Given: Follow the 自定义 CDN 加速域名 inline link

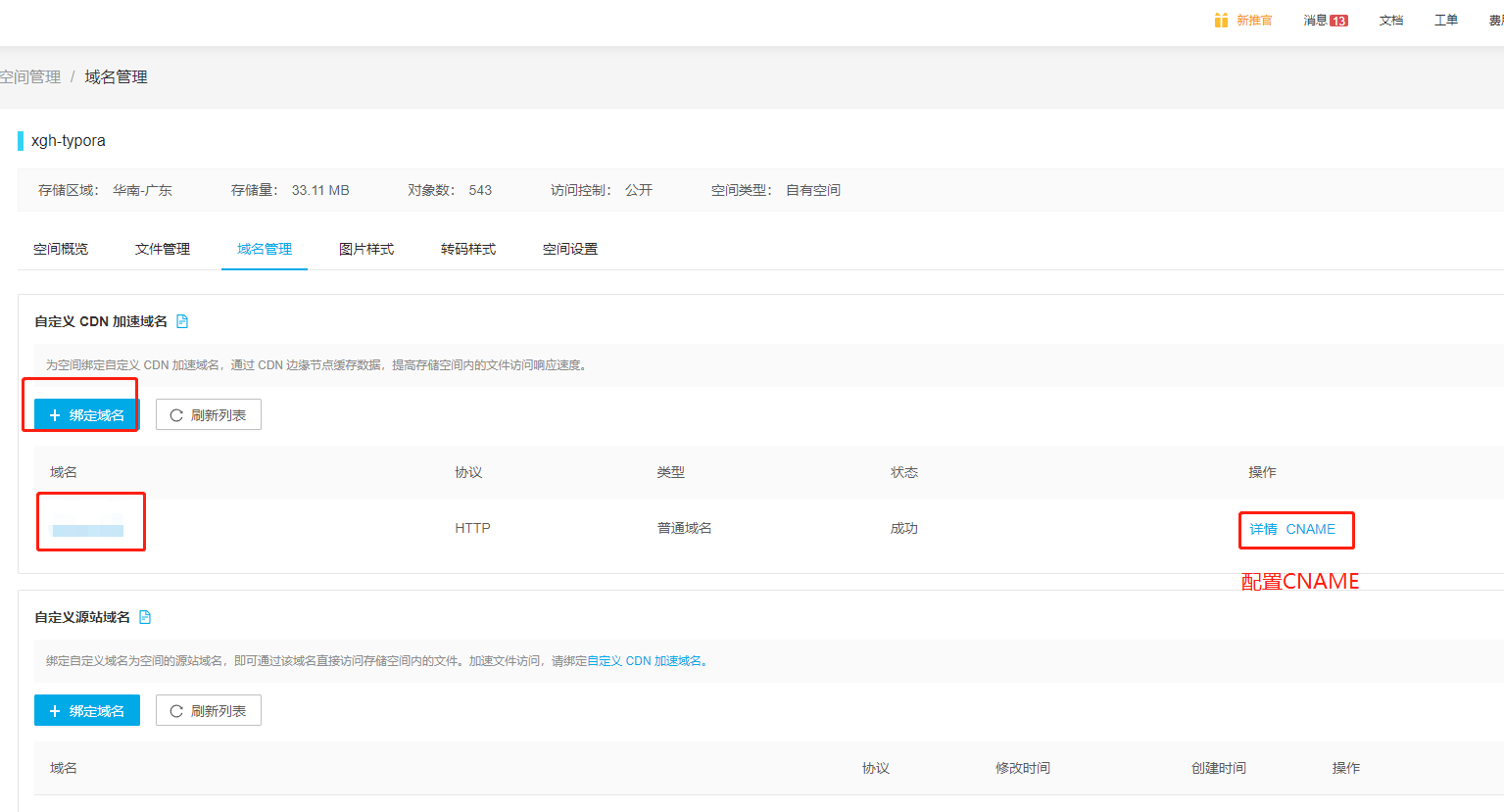Looking at the screenshot, I should tap(644, 661).
